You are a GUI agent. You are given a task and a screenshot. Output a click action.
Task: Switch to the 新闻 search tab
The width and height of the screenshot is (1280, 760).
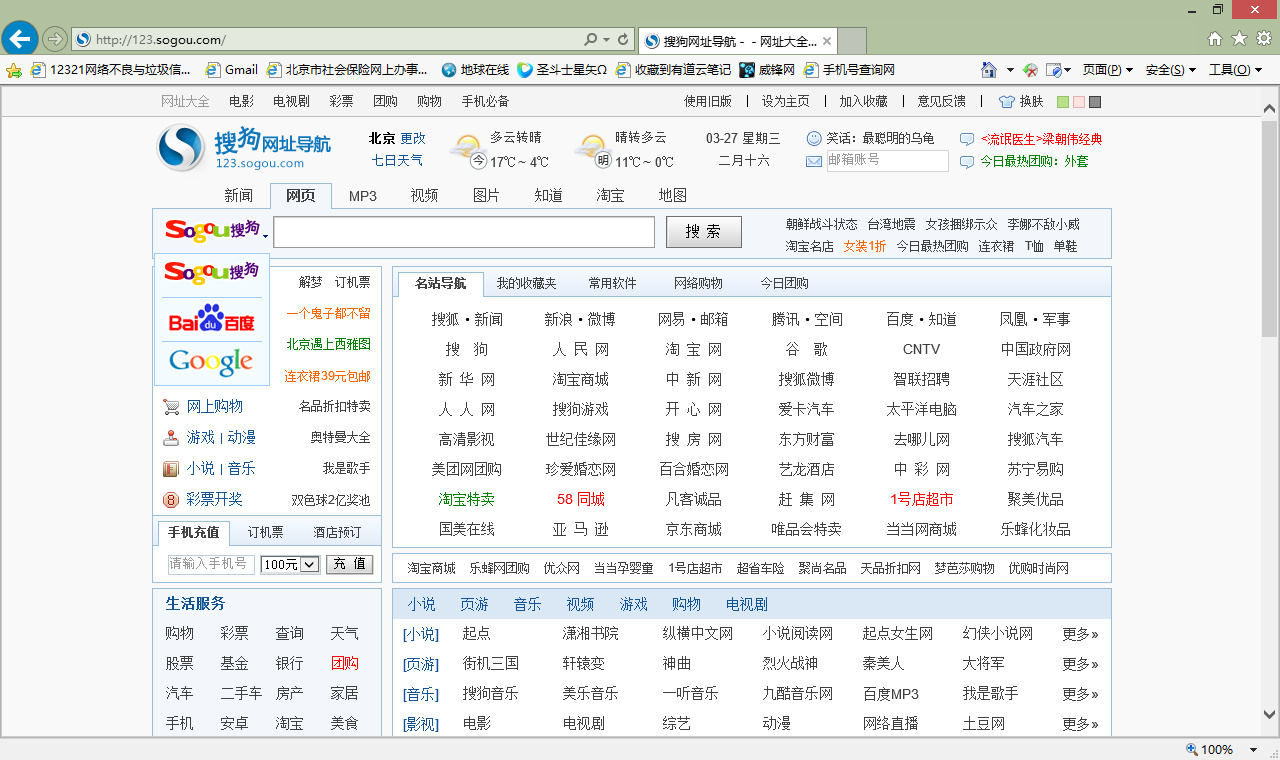238,196
